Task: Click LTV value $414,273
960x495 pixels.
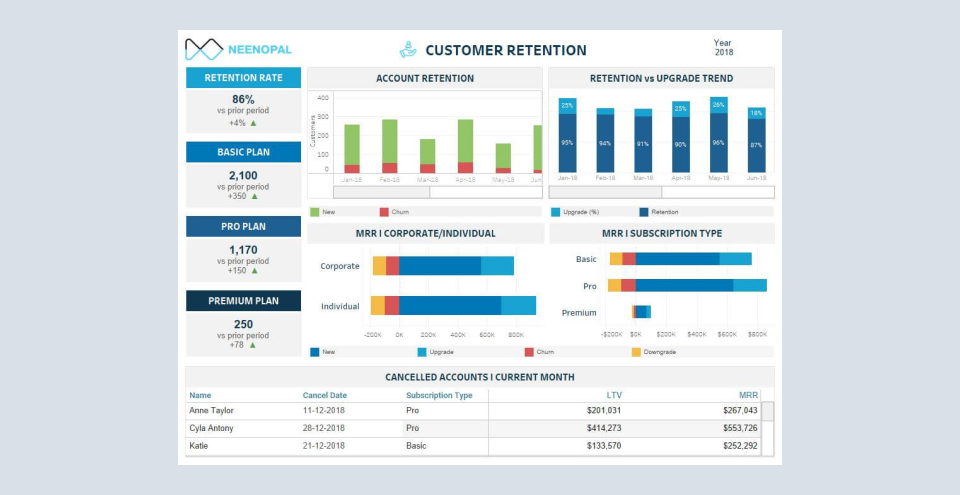Action: (604, 428)
